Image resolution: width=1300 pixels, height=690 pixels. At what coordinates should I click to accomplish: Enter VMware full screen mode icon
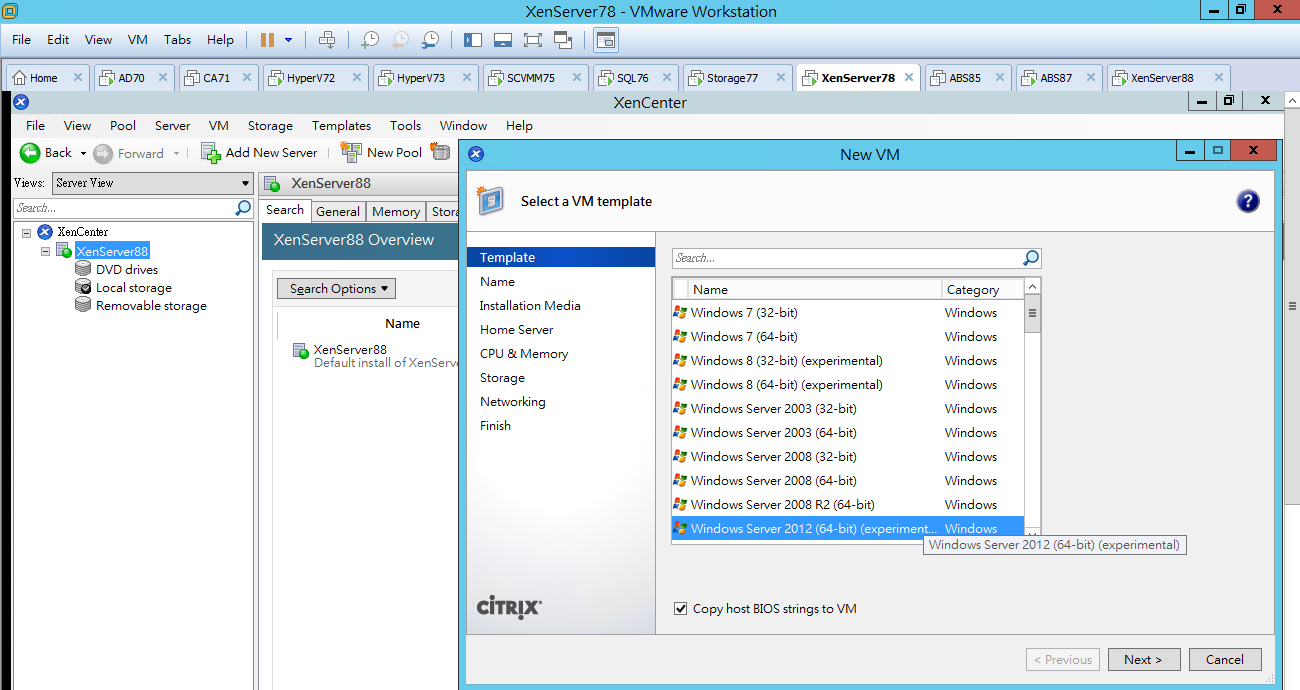tap(532, 40)
